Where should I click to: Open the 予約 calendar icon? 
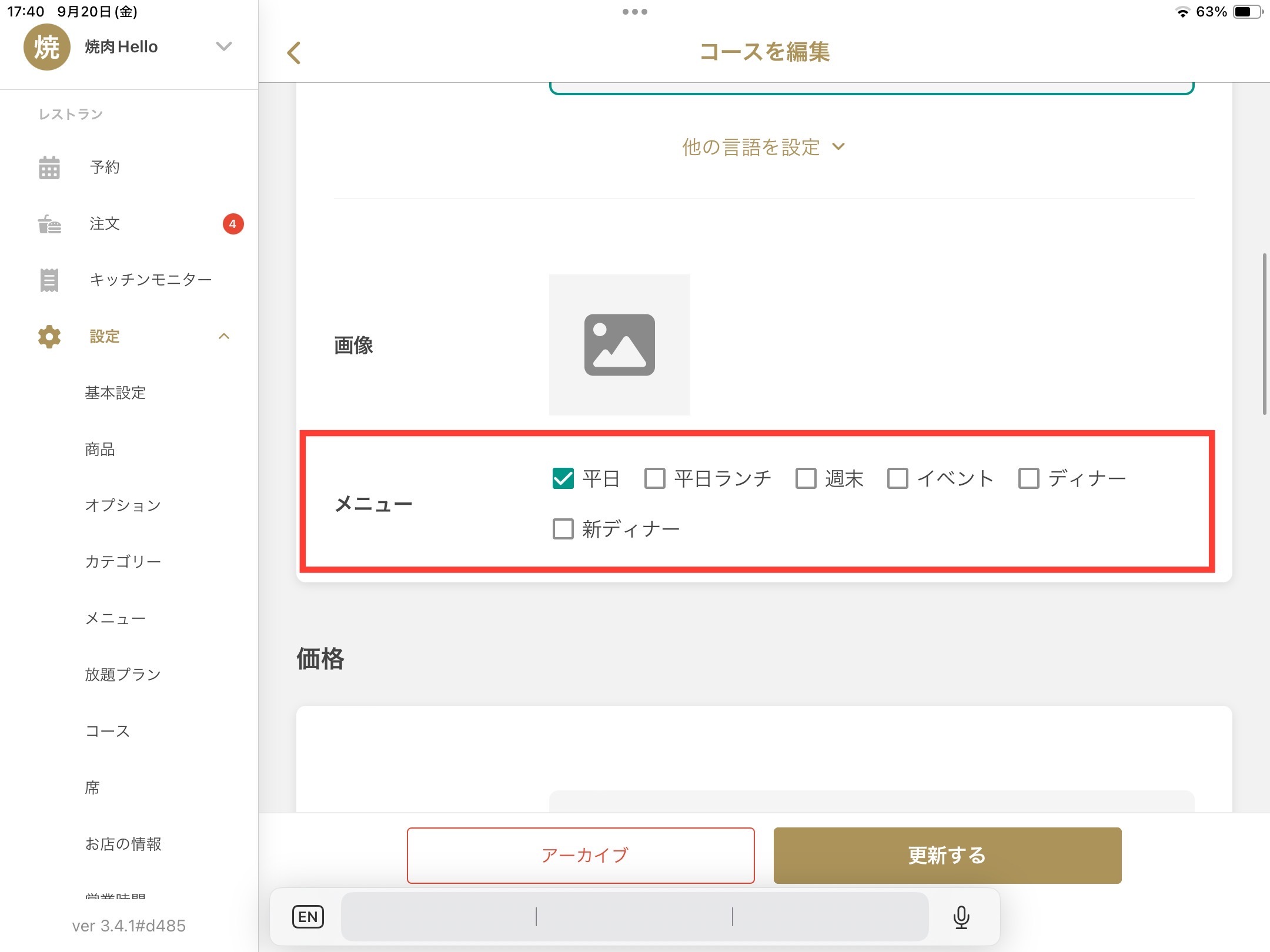point(49,167)
